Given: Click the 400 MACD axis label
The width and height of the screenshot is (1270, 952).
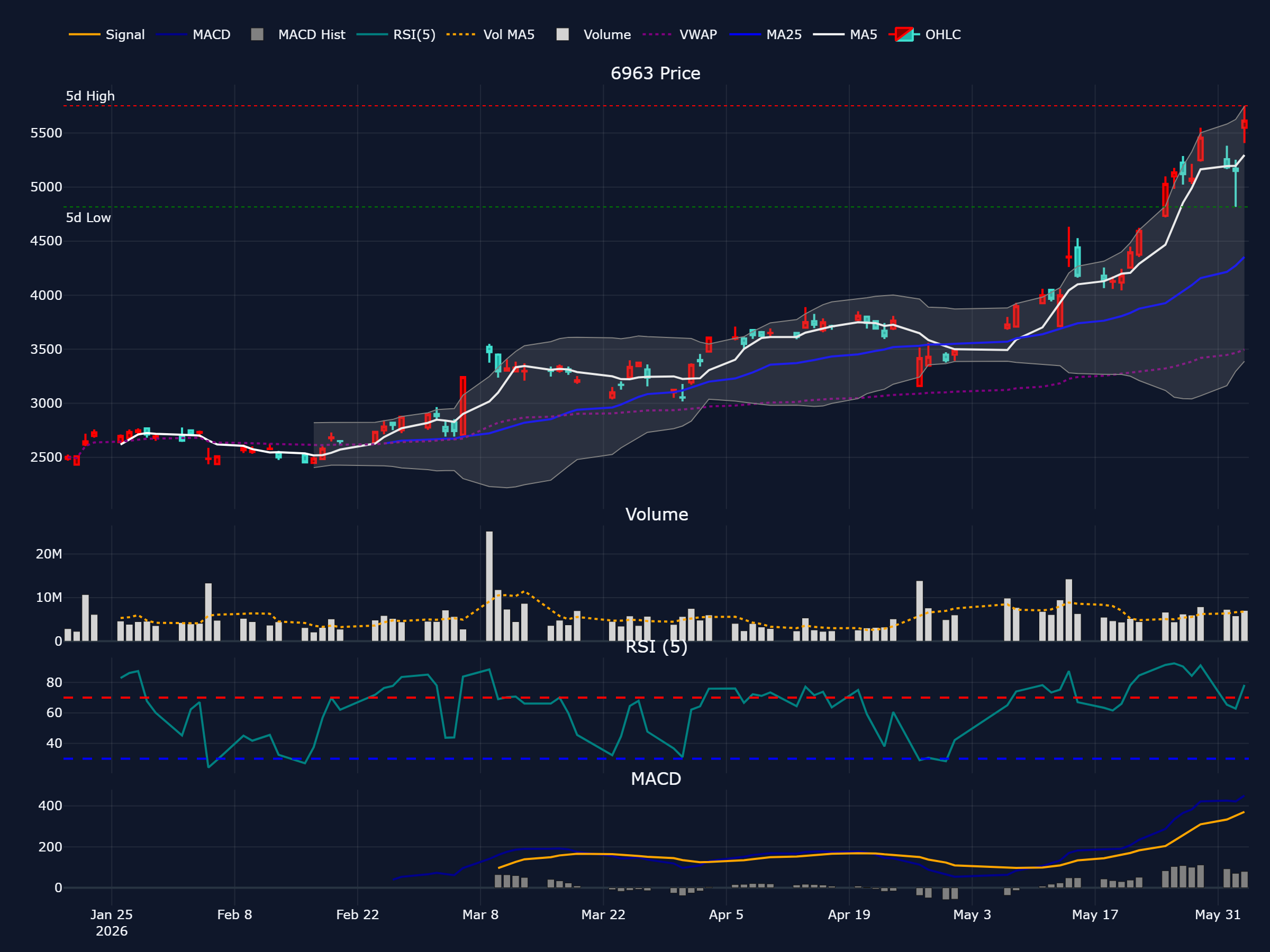Looking at the screenshot, I should coord(50,806).
